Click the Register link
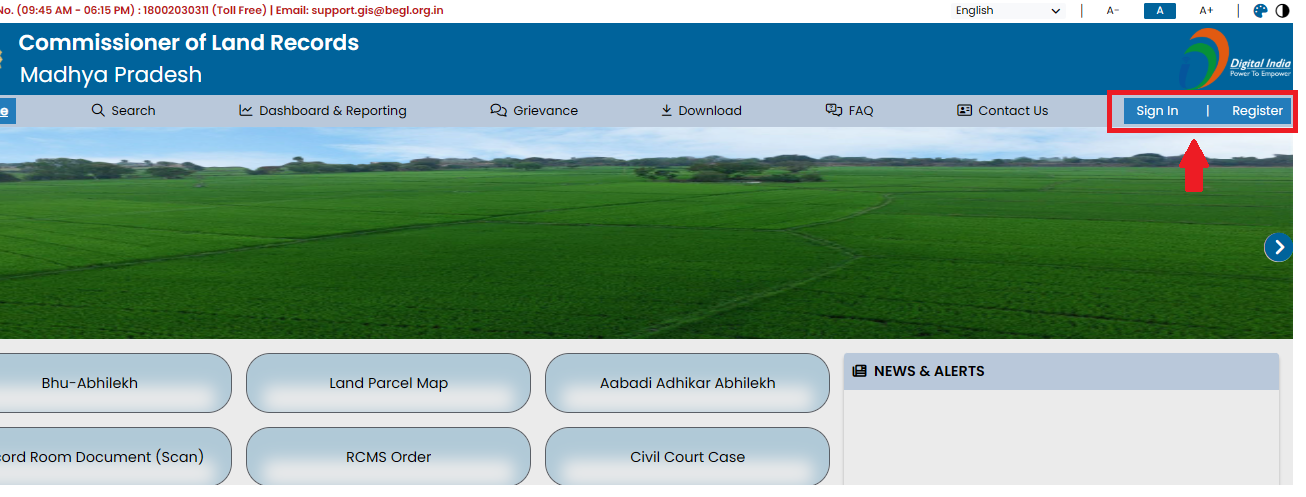Image resolution: width=1306 pixels, height=497 pixels. click(x=1257, y=110)
